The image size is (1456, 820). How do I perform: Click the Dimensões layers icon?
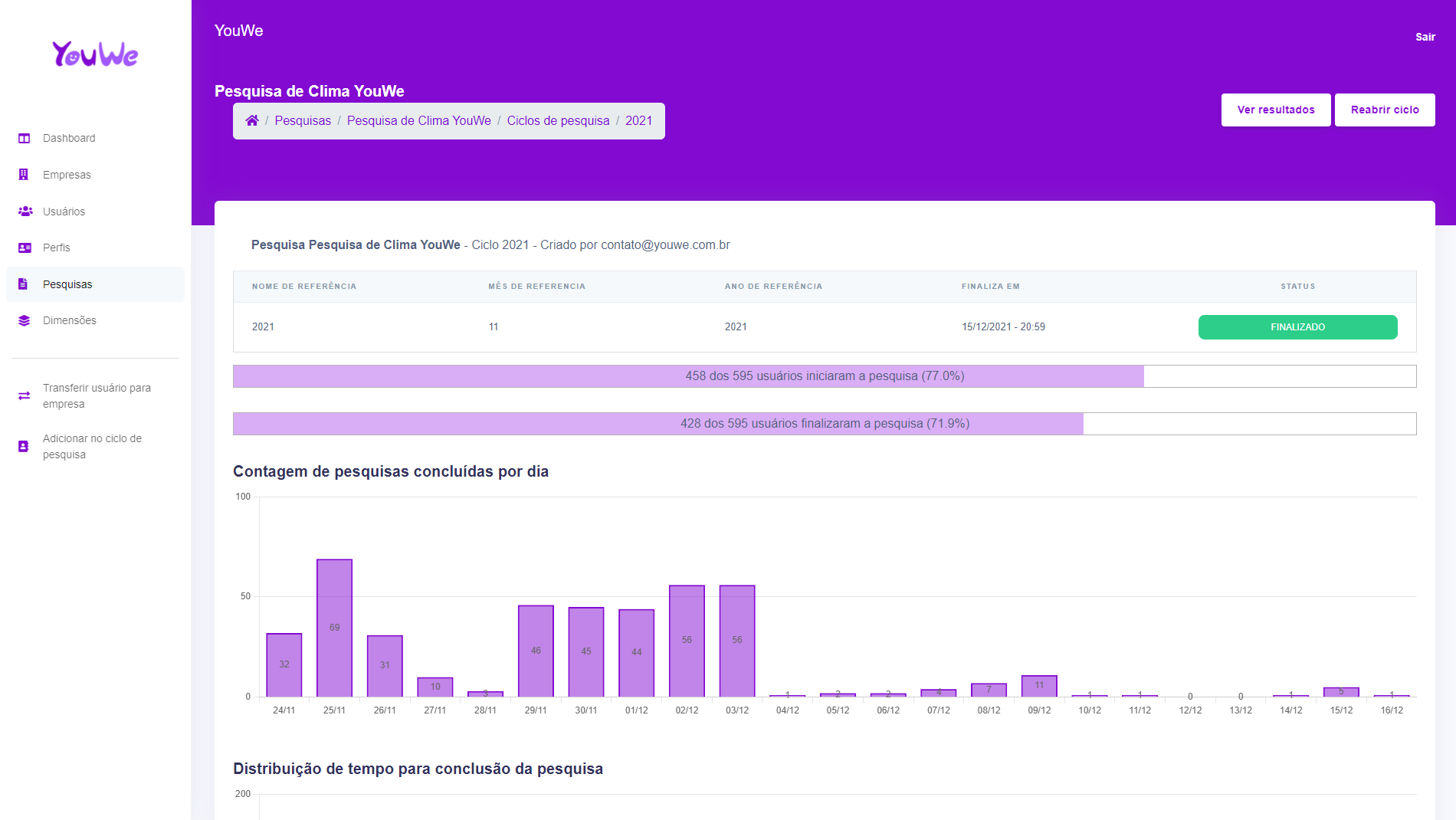point(25,320)
